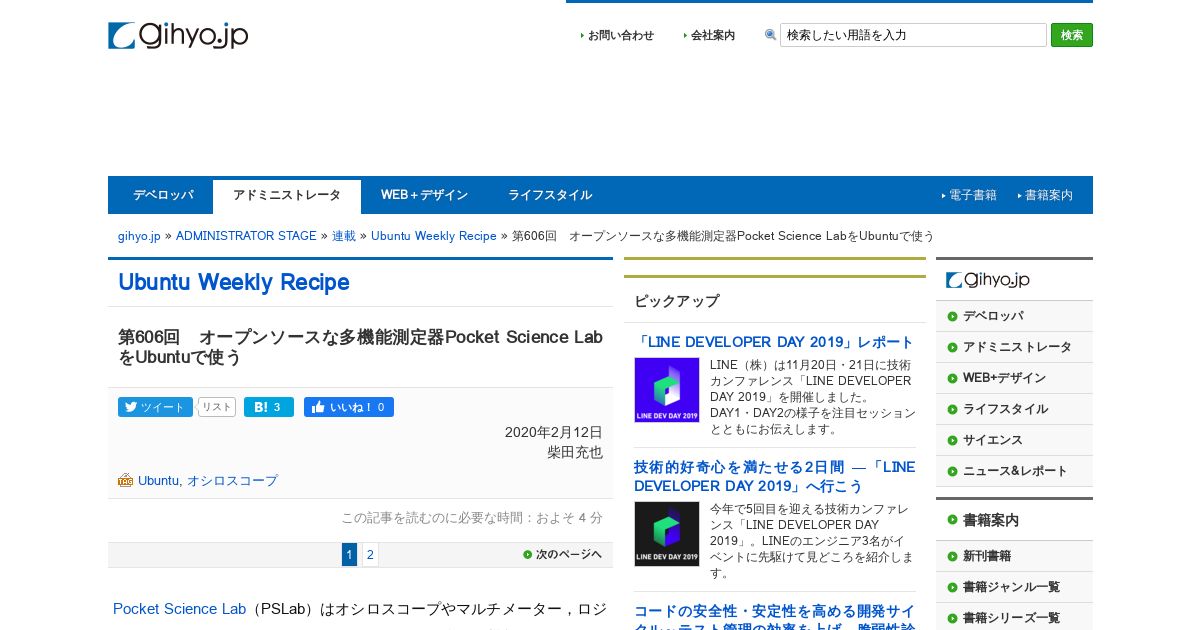
Task: Click Ubuntu Weekly Recipe breadcrumb link
Action: coord(434,236)
